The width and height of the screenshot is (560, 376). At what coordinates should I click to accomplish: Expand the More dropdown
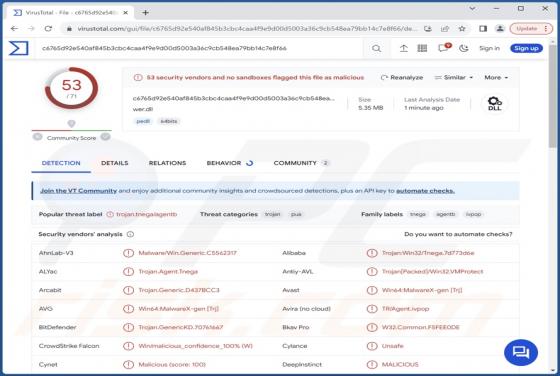coord(496,77)
